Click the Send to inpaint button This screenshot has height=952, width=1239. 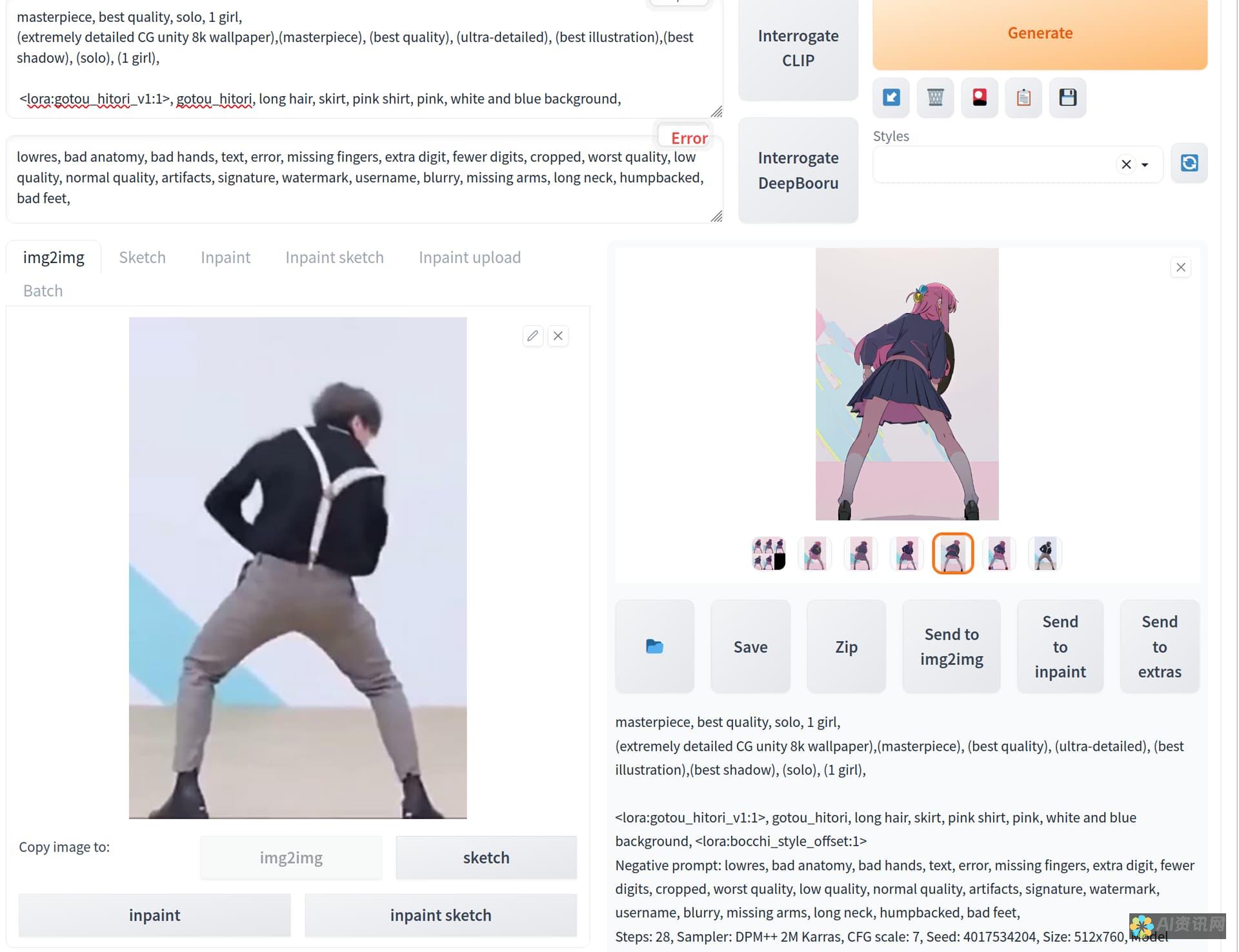(1060, 646)
